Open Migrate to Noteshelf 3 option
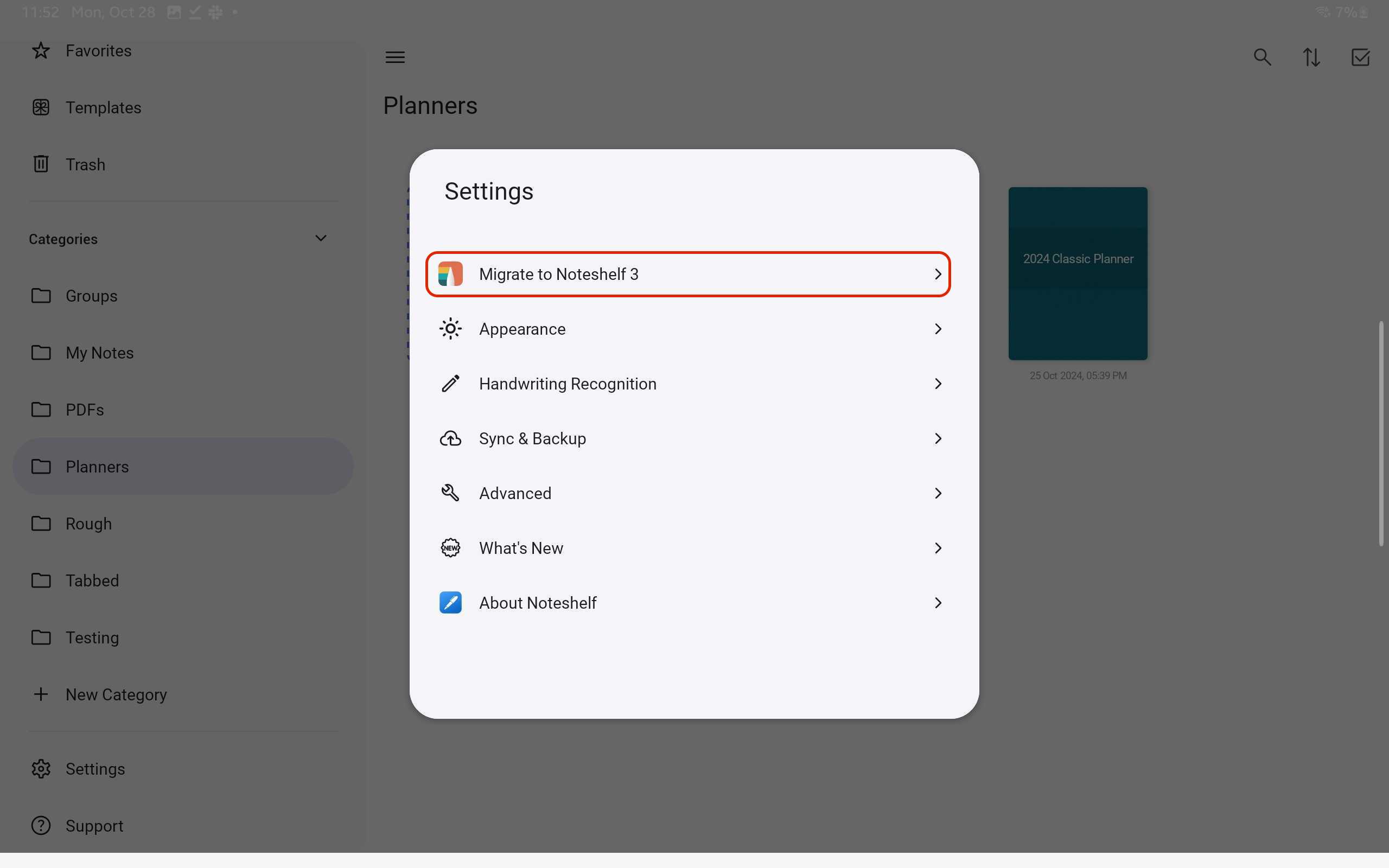 pos(687,275)
